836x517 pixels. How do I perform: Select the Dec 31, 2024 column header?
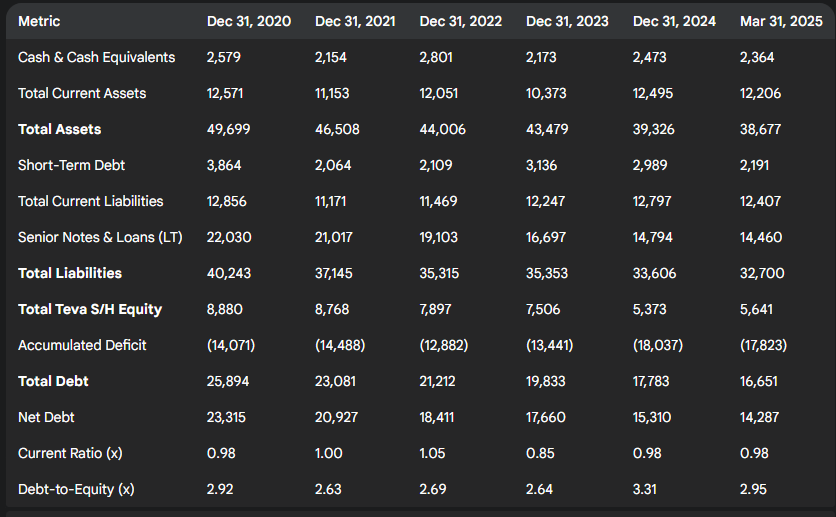tap(674, 21)
